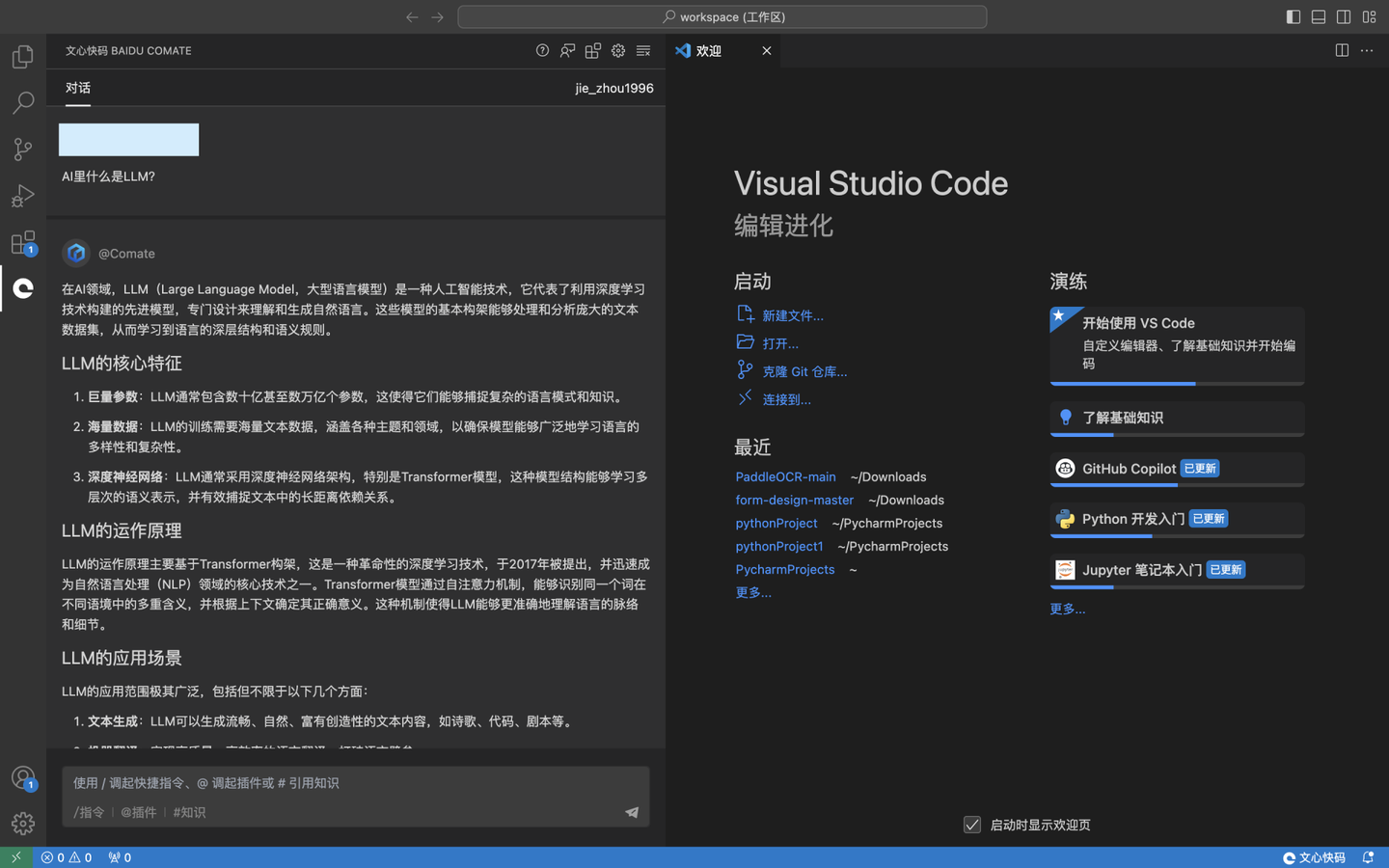
Task: Click 新建文件... link
Action: pos(793,315)
